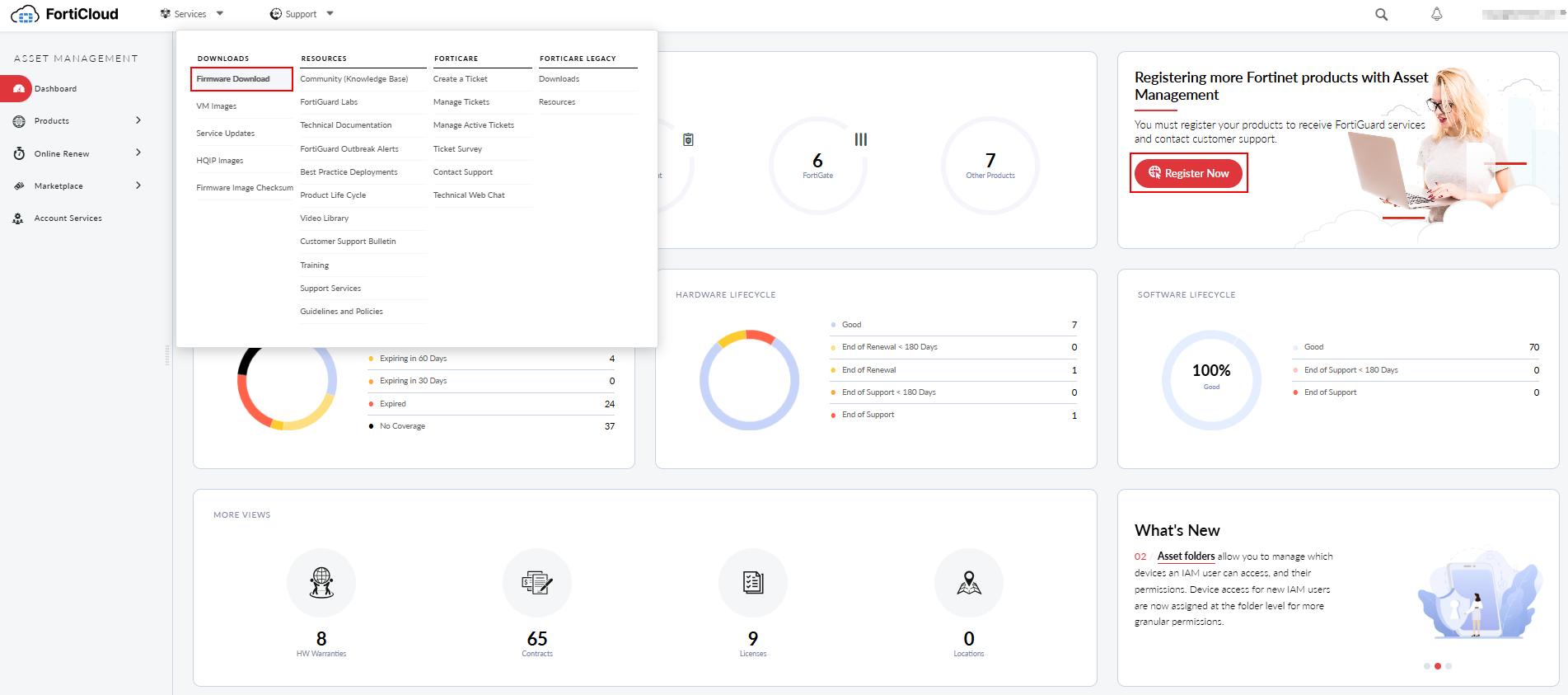Viewport: 1568px width, 695px height.
Task: Open Training menu entry
Action: (315, 265)
